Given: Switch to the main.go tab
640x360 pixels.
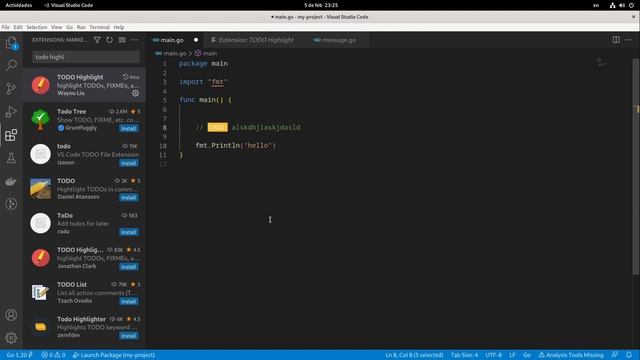Looking at the screenshot, I should point(172,40).
